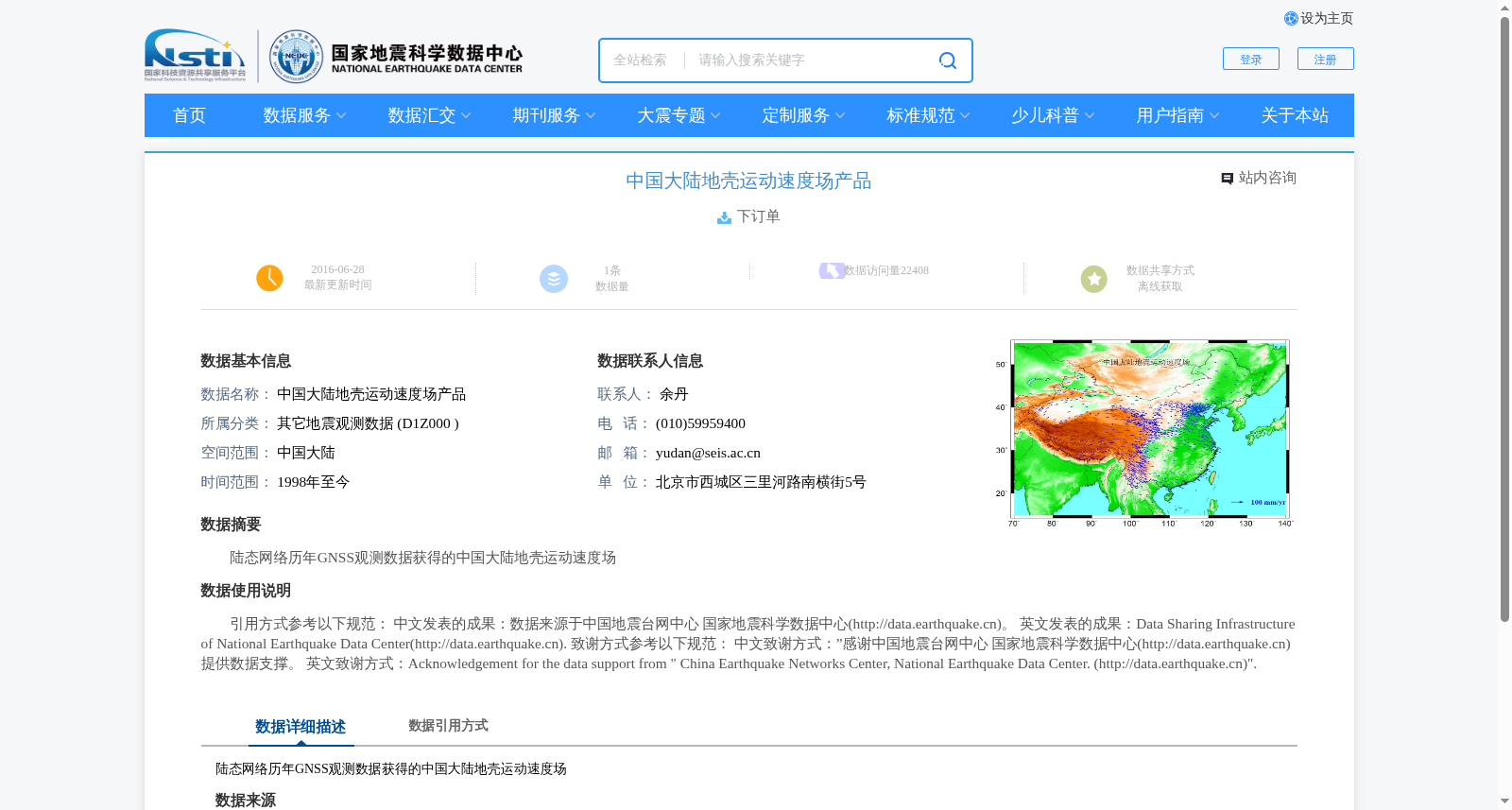Click the 数据访问量22408 text
1512x810 pixels.
886,271
